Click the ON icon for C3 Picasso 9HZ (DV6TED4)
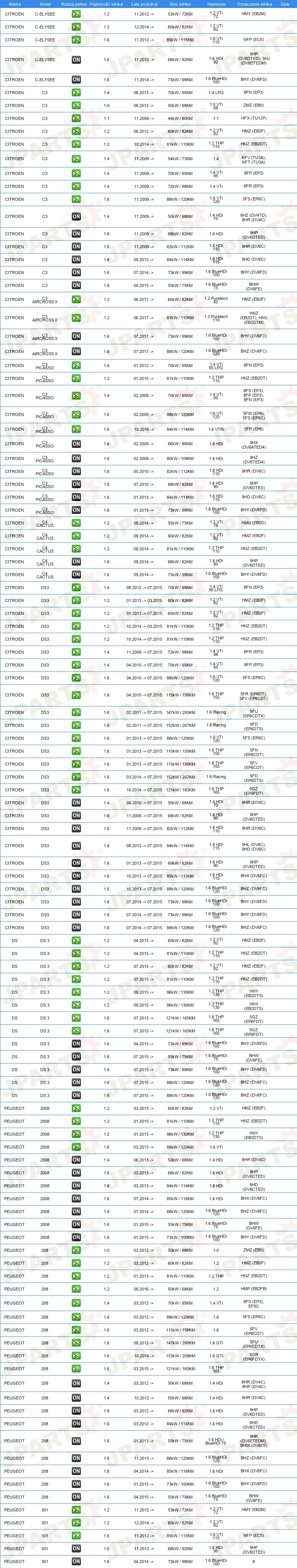Viewport: 297px width, 1568px height. click(76, 459)
